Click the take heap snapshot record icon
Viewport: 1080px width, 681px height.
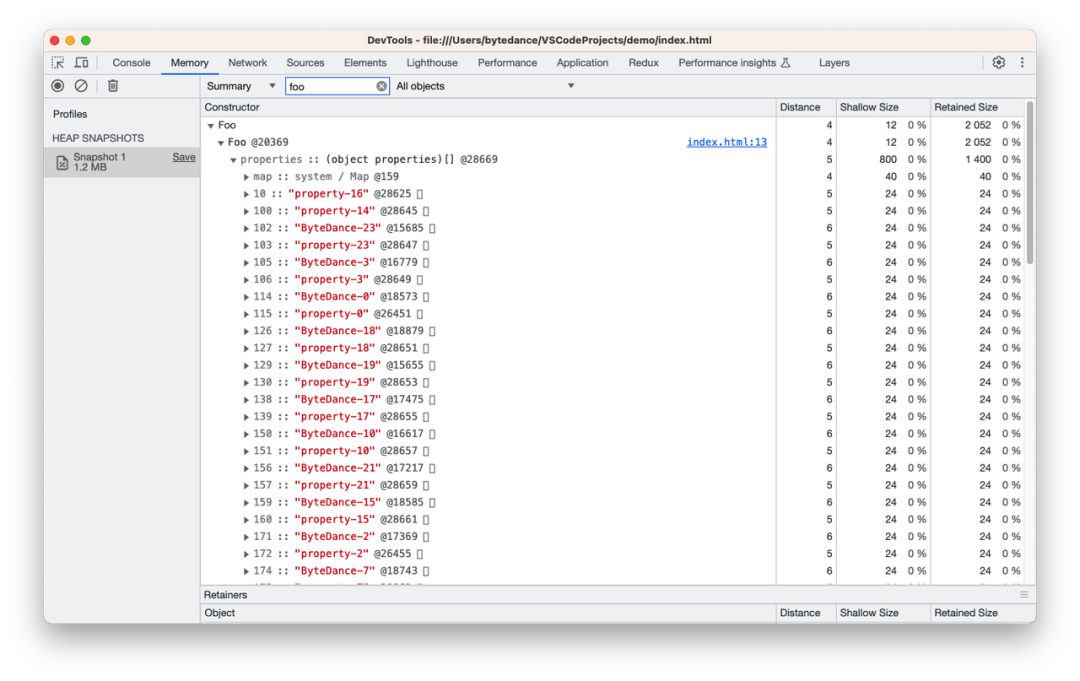pyautogui.click(x=58, y=86)
